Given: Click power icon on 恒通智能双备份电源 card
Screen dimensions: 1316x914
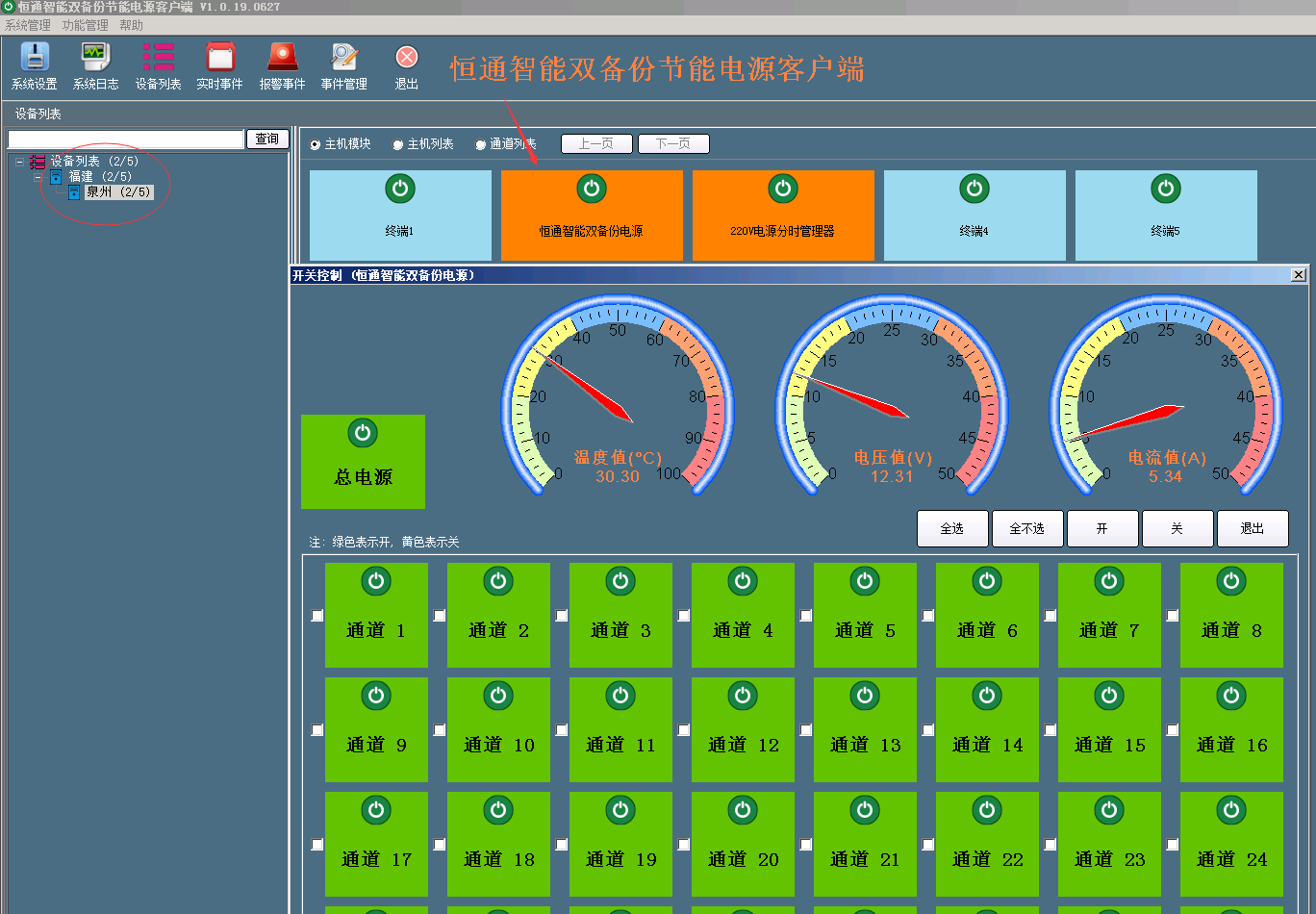Looking at the screenshot, I should [x=592, y=189].
